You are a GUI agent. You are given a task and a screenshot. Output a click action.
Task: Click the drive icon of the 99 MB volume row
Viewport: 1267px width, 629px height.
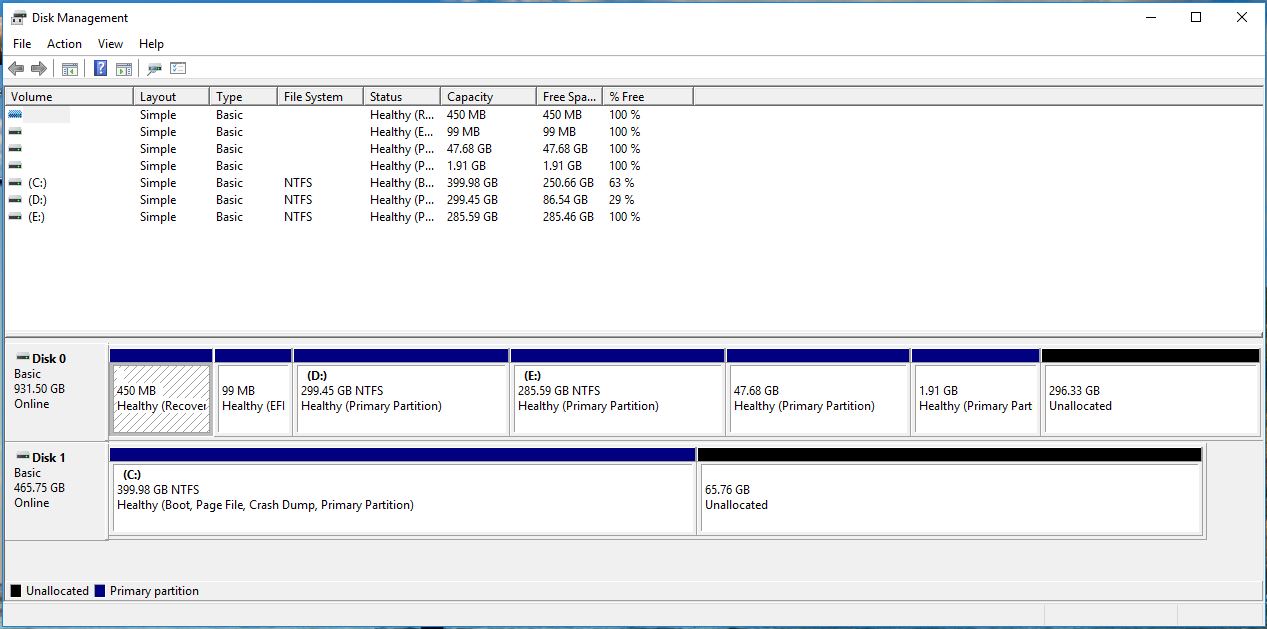tap(15, 132)
